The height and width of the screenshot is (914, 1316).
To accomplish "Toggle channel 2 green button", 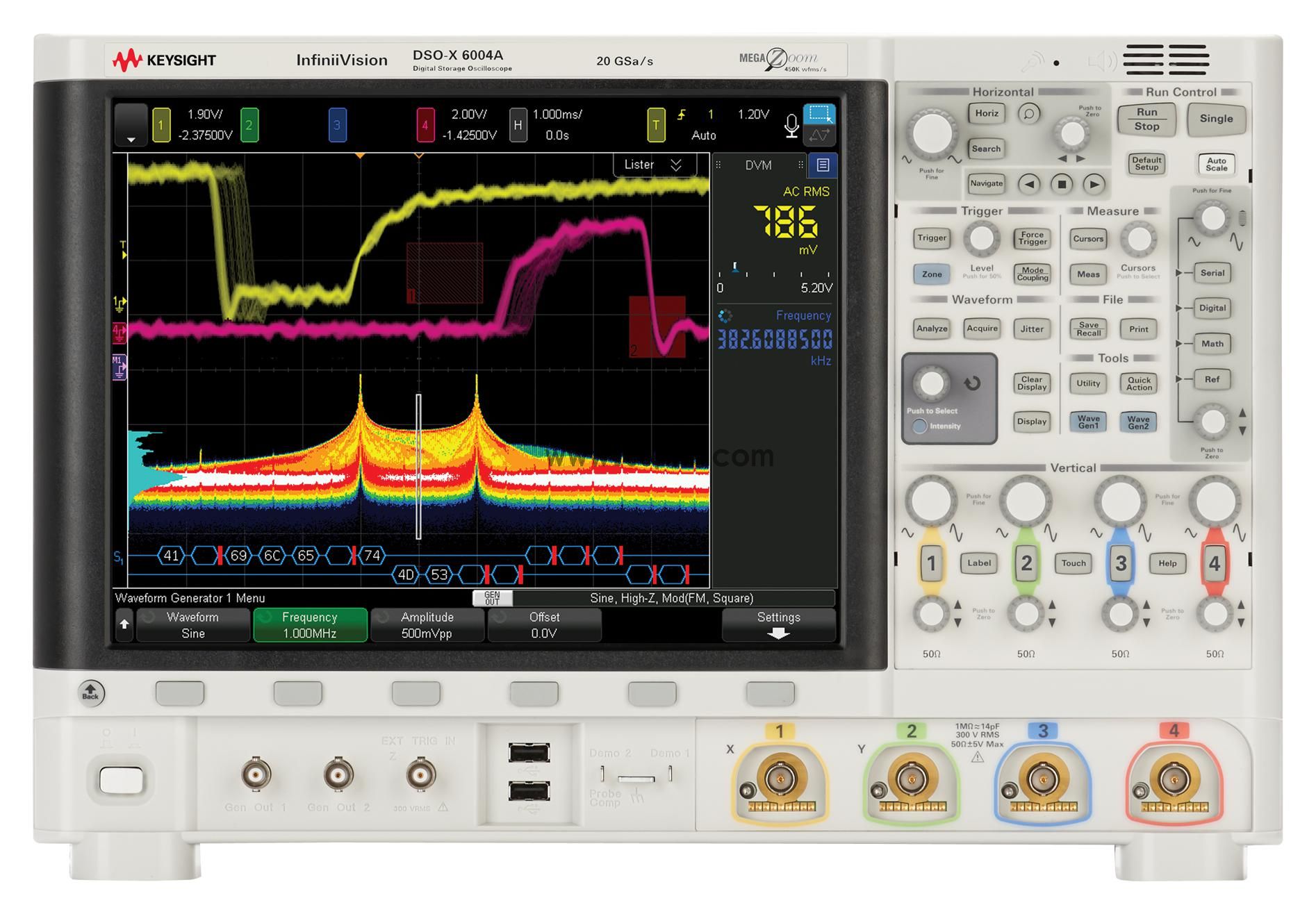I will [1026, 563].
